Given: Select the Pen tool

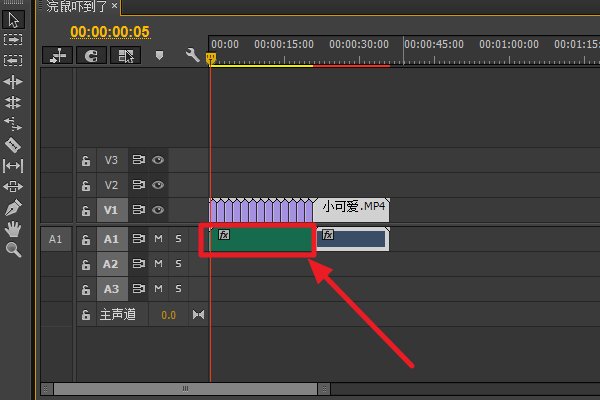Looking at the screenshot, I should click(13, 208).
